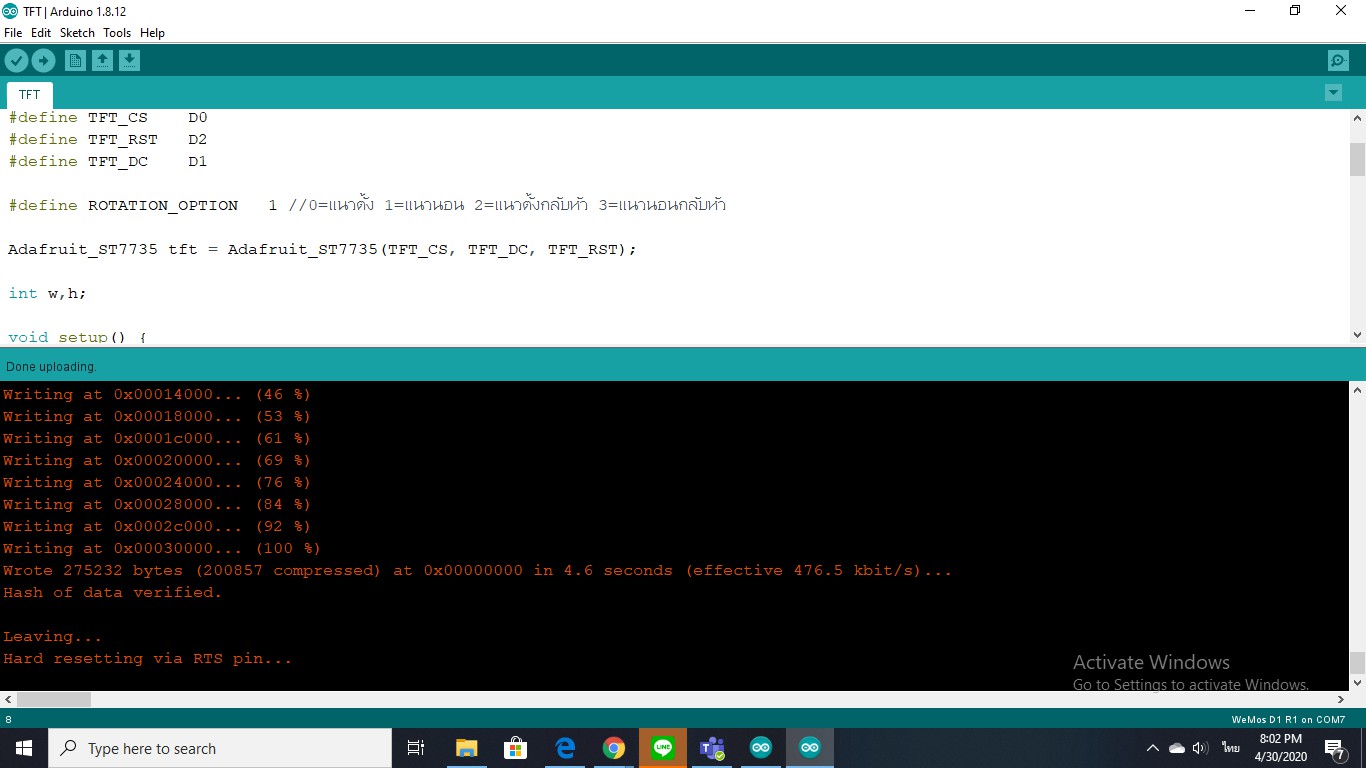
Task: Open the File menu
Action: coord(13,33)
